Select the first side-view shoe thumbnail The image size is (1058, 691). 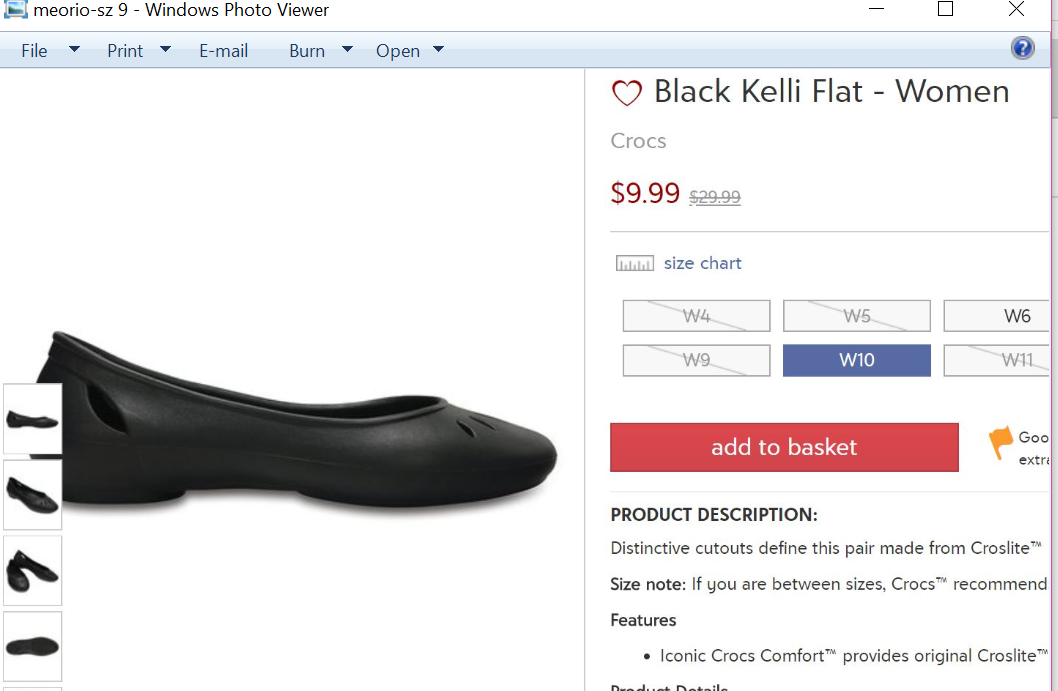pos(32,419)
